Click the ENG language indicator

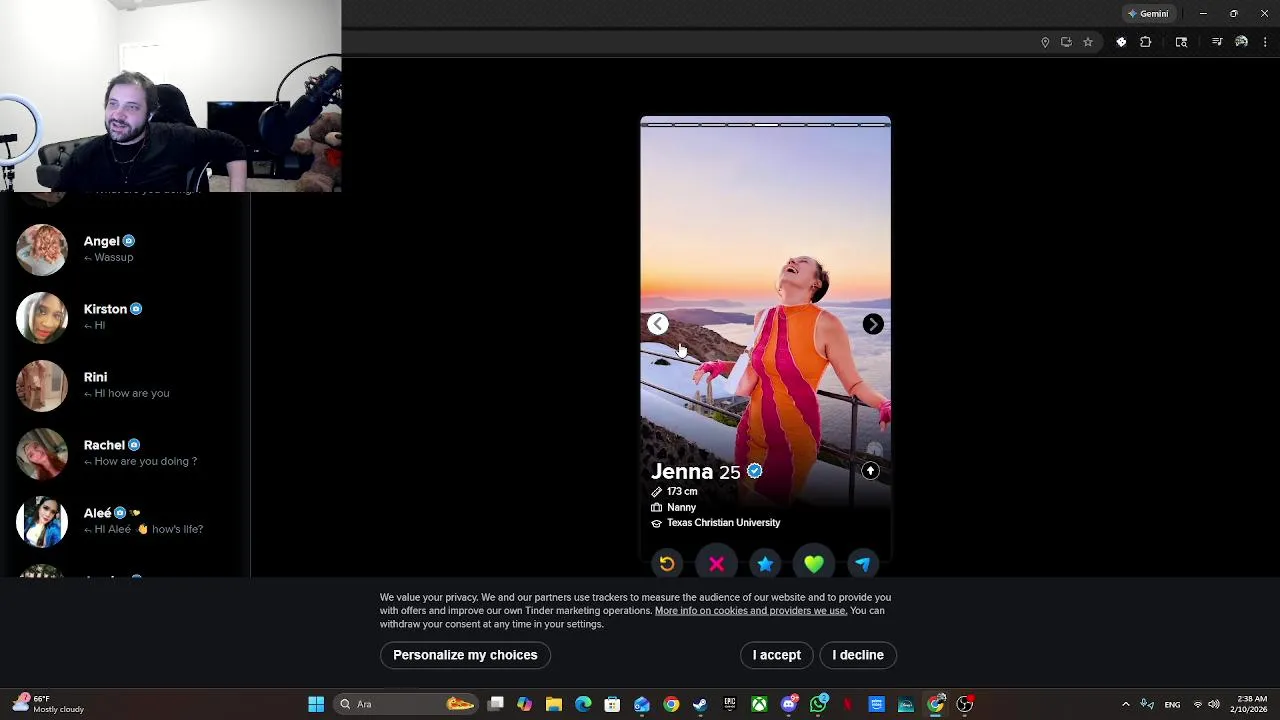(x=1172, y=704)
